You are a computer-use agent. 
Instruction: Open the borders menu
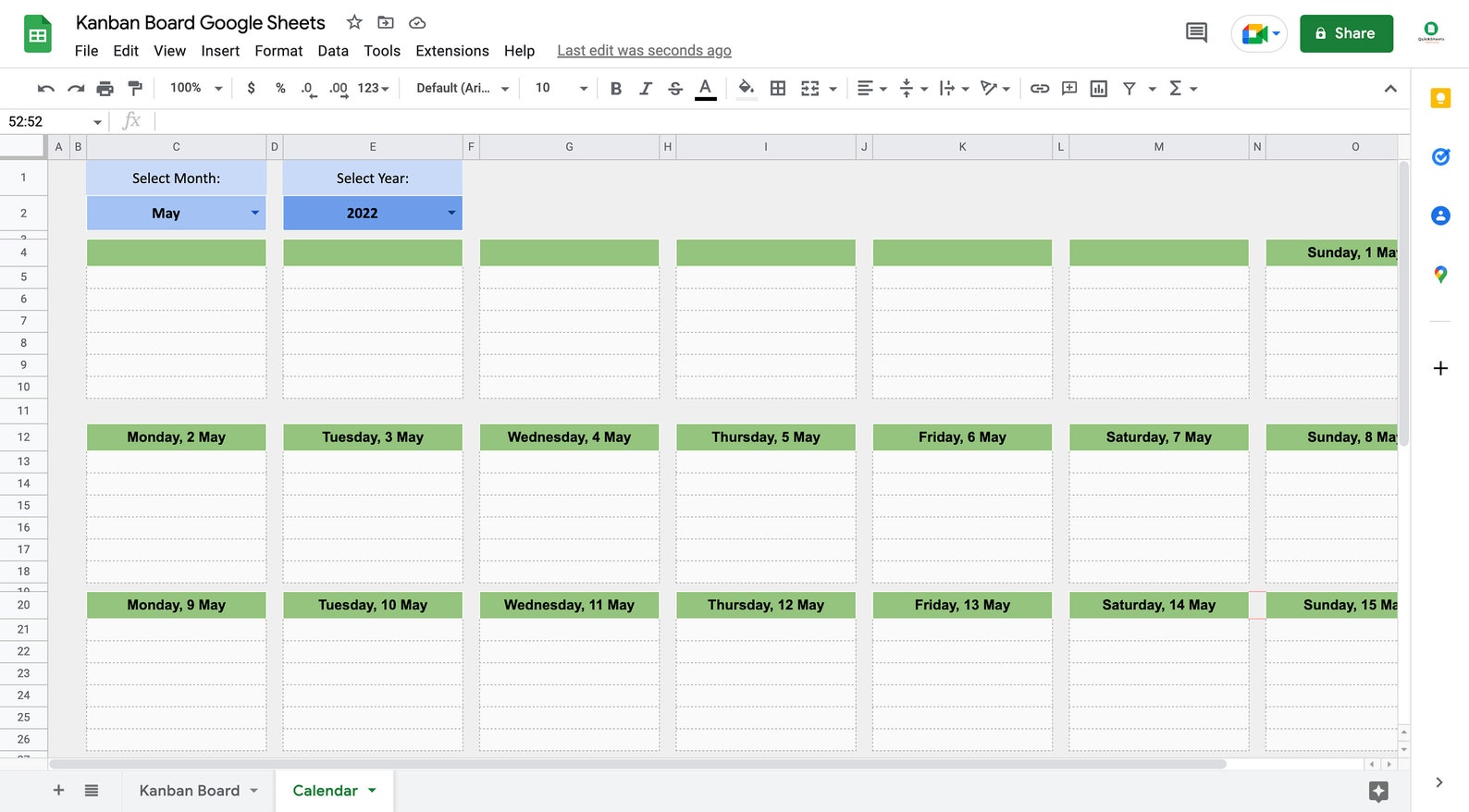(778, 89)
